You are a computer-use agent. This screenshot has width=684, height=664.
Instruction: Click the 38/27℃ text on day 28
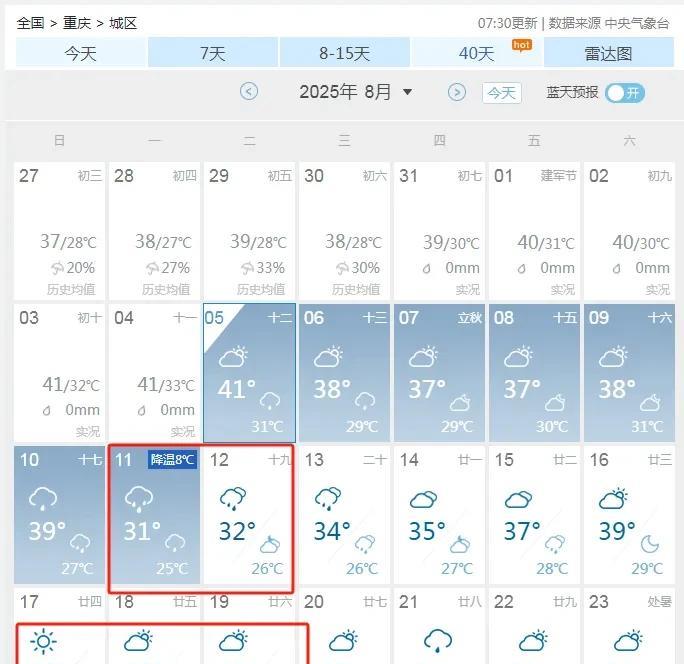click(163, 241)
